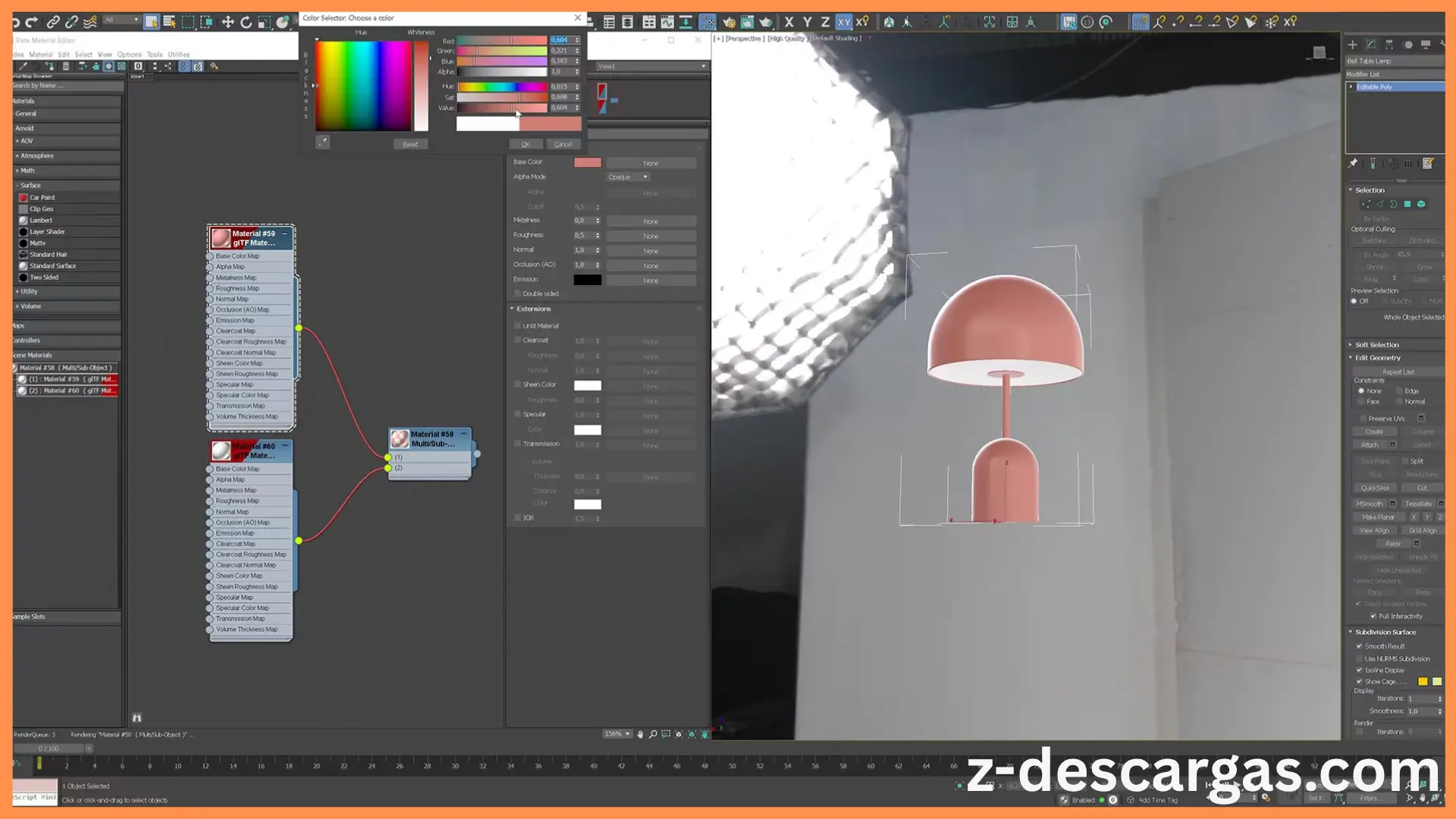The height and width of the screenshot is (819, 1456).
Task: Click OK in the Color Selector
Action: pos(526,144)
